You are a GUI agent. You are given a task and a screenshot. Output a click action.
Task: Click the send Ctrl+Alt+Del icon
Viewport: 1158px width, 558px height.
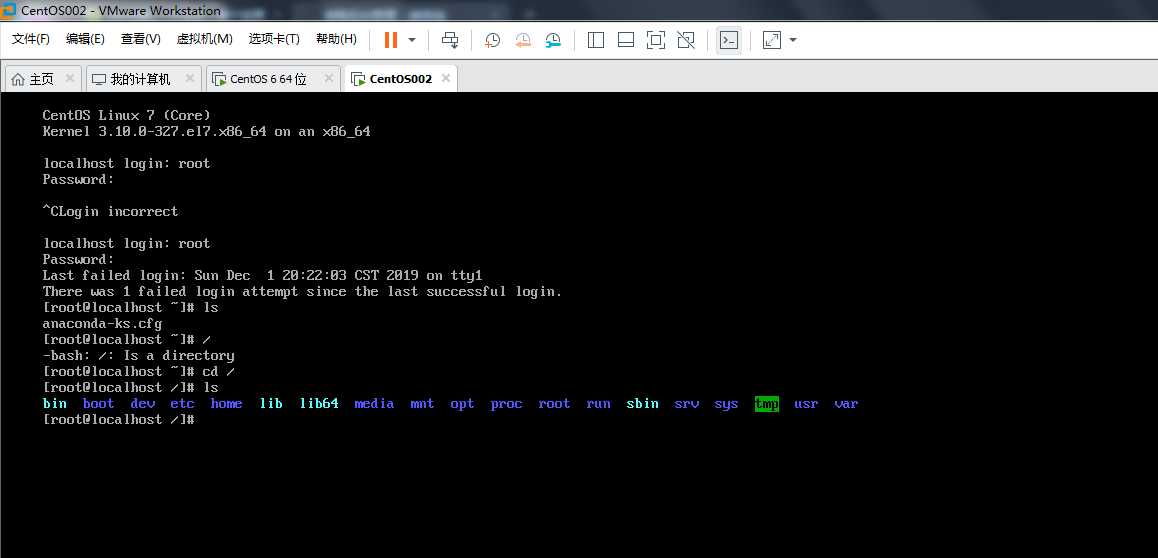click(450, 40)
